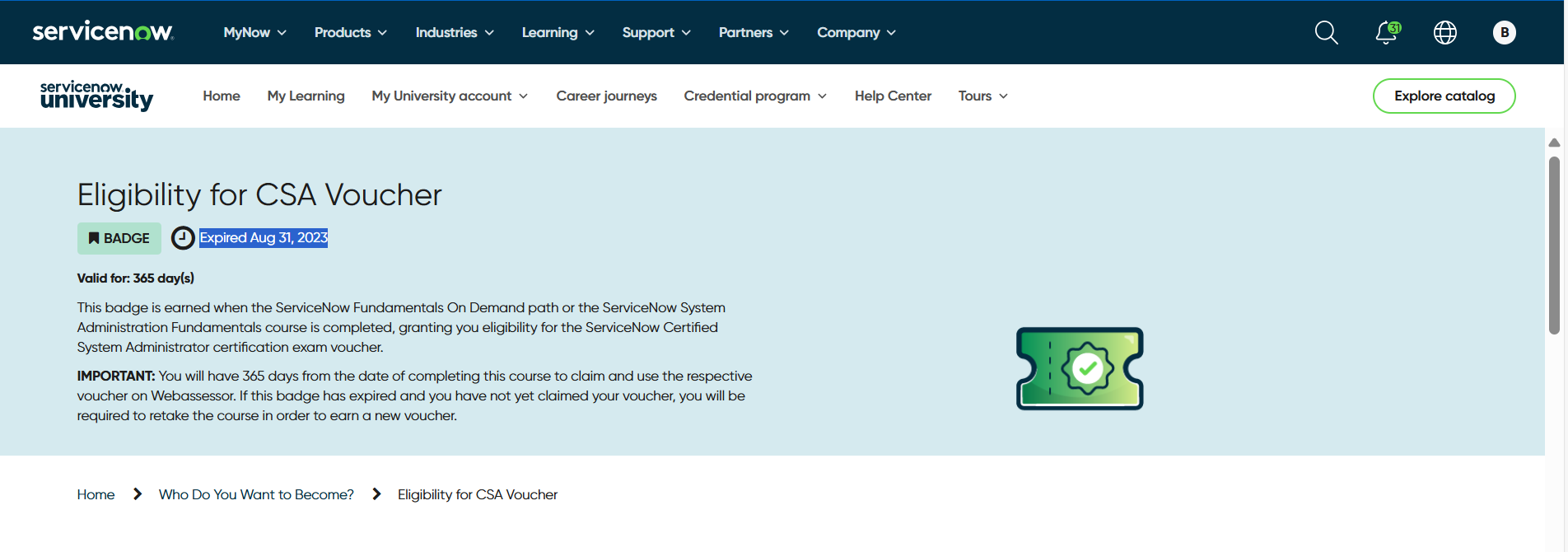Click the IMPORTANT note label
This screenshot has width=1568, height=552.
click(116, 376)
